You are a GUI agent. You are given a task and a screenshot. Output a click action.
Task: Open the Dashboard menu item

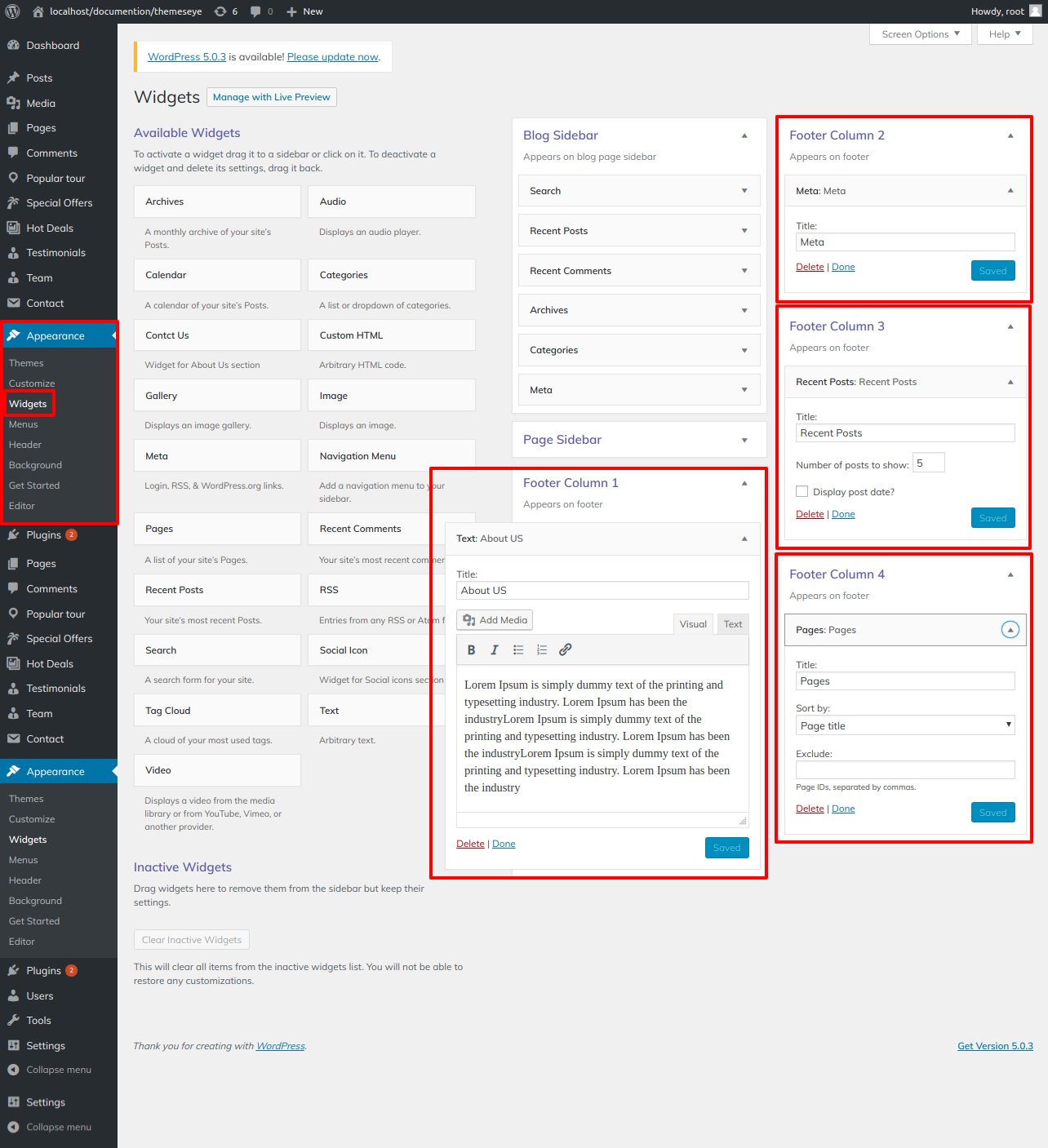[x=53, y=46]
